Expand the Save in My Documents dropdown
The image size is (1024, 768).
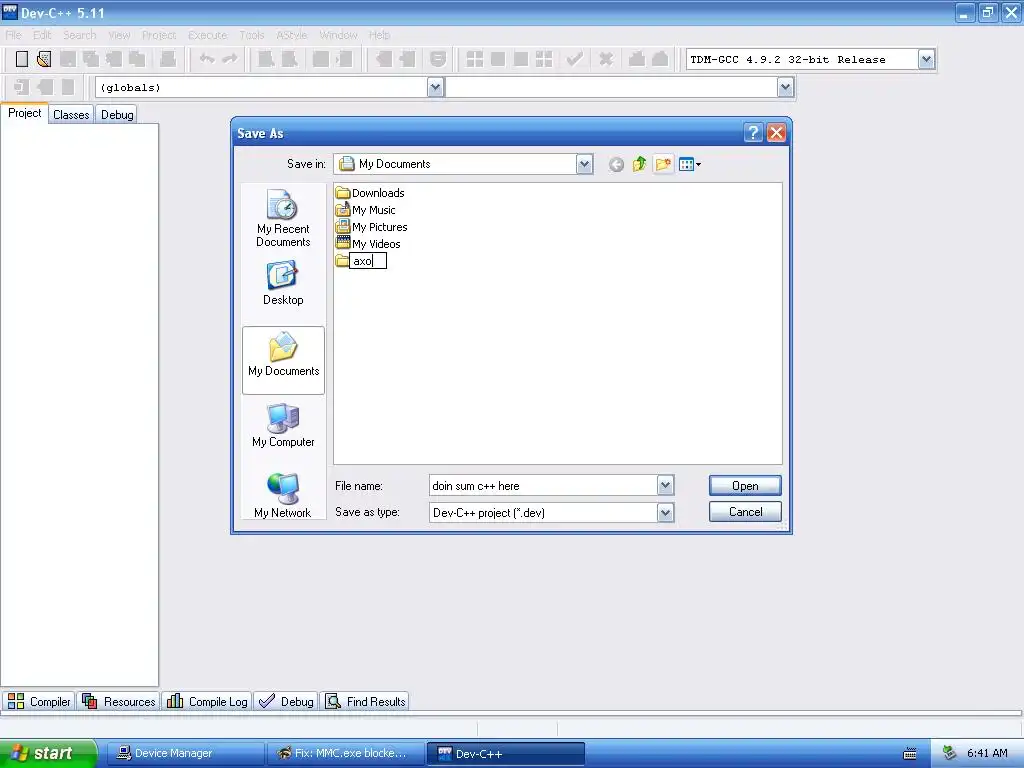point(584,165)
